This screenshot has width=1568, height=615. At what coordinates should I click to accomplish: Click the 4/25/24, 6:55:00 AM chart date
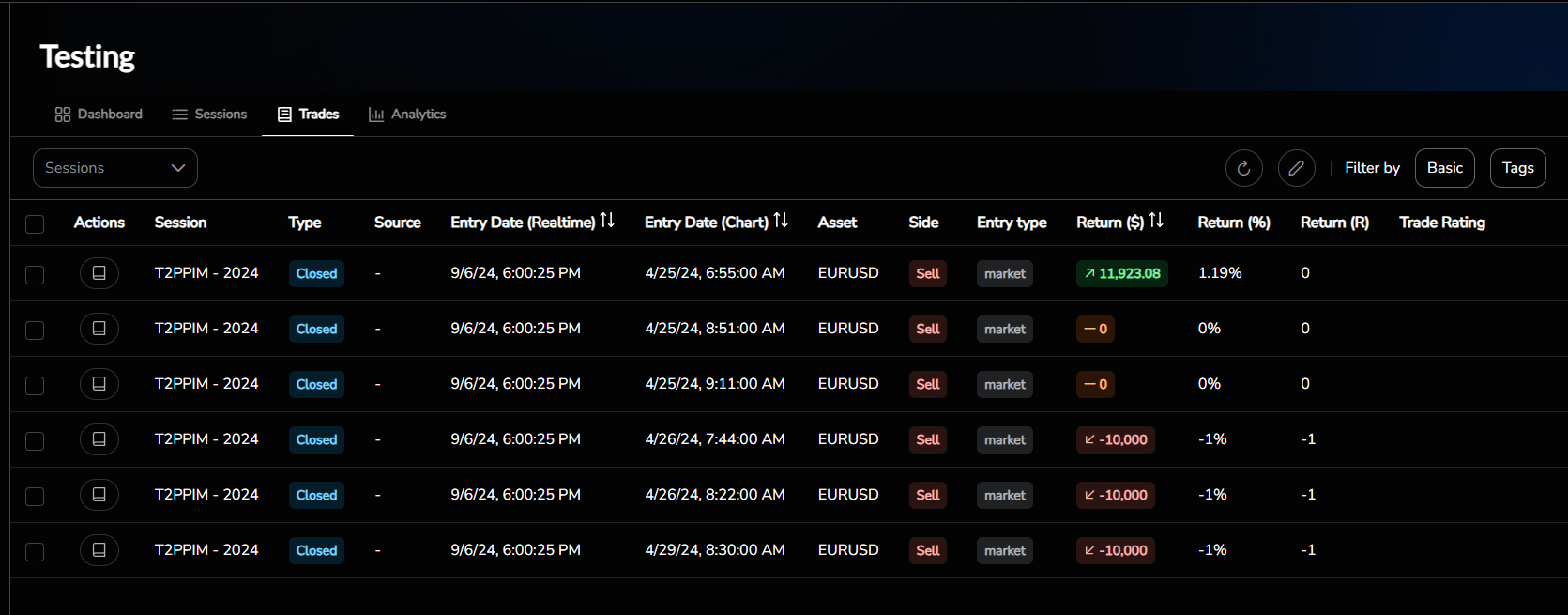click(x=715, y=273)
